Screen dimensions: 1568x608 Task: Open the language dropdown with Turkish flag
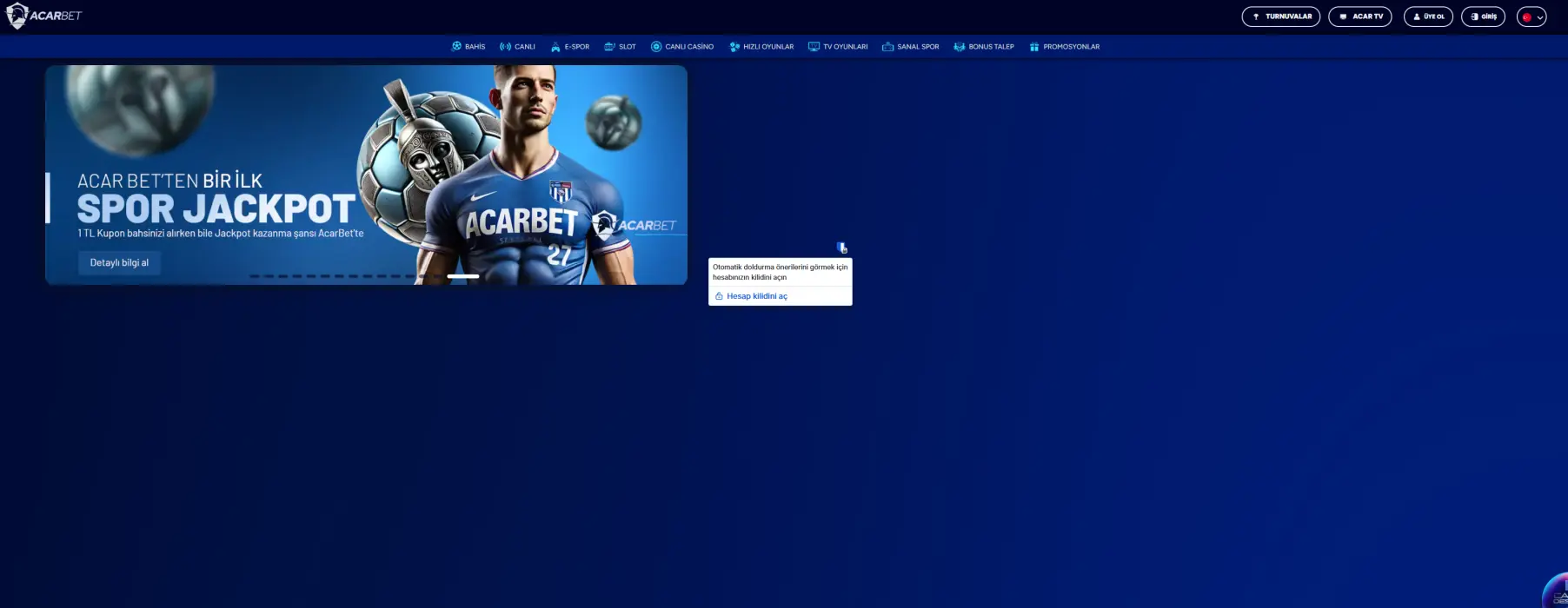1531,17
